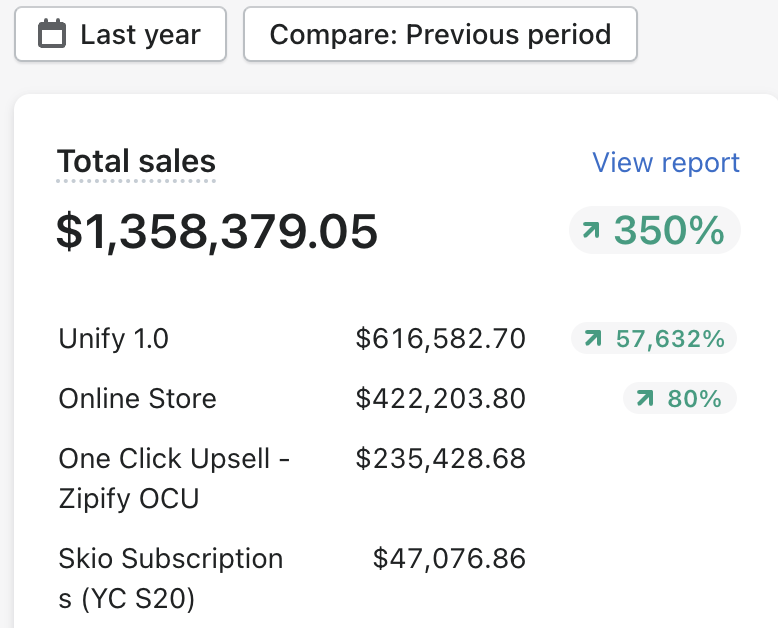Click the $235,428.68 amount

(x=441, y=458)
